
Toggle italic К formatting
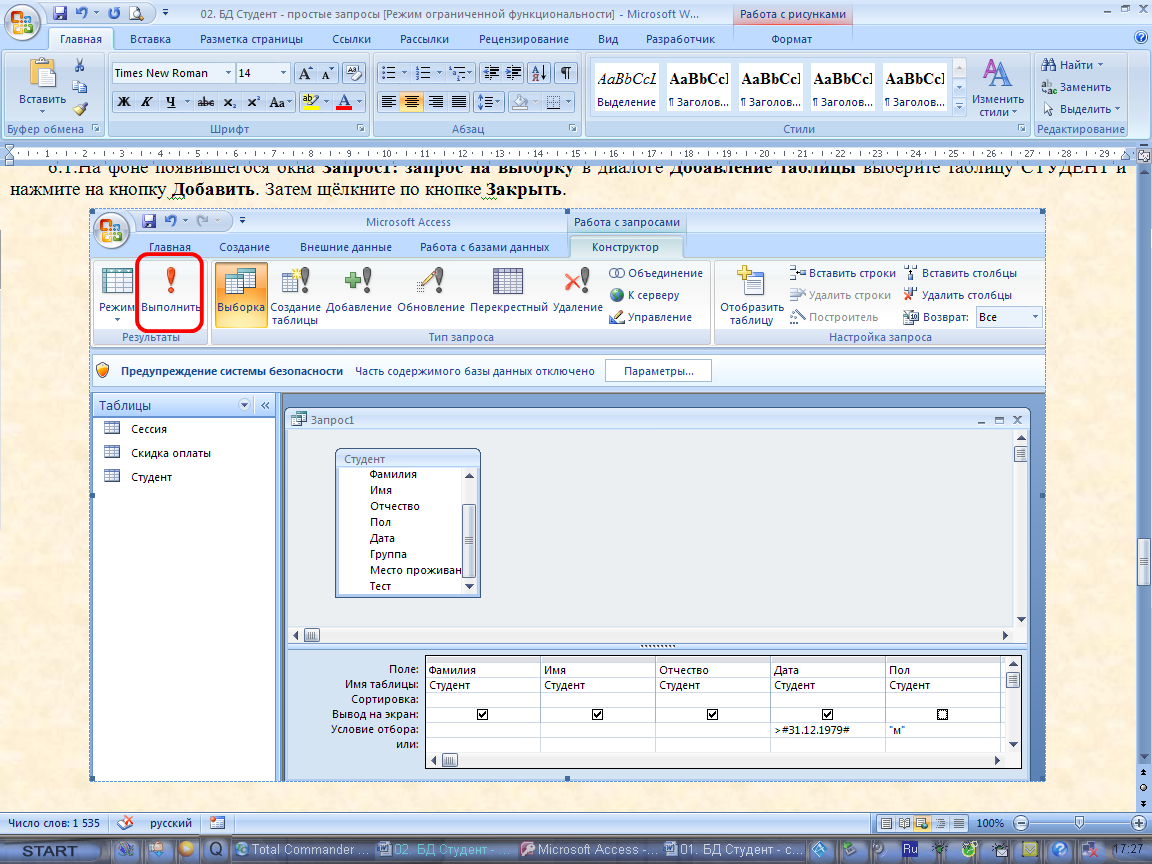147,102
